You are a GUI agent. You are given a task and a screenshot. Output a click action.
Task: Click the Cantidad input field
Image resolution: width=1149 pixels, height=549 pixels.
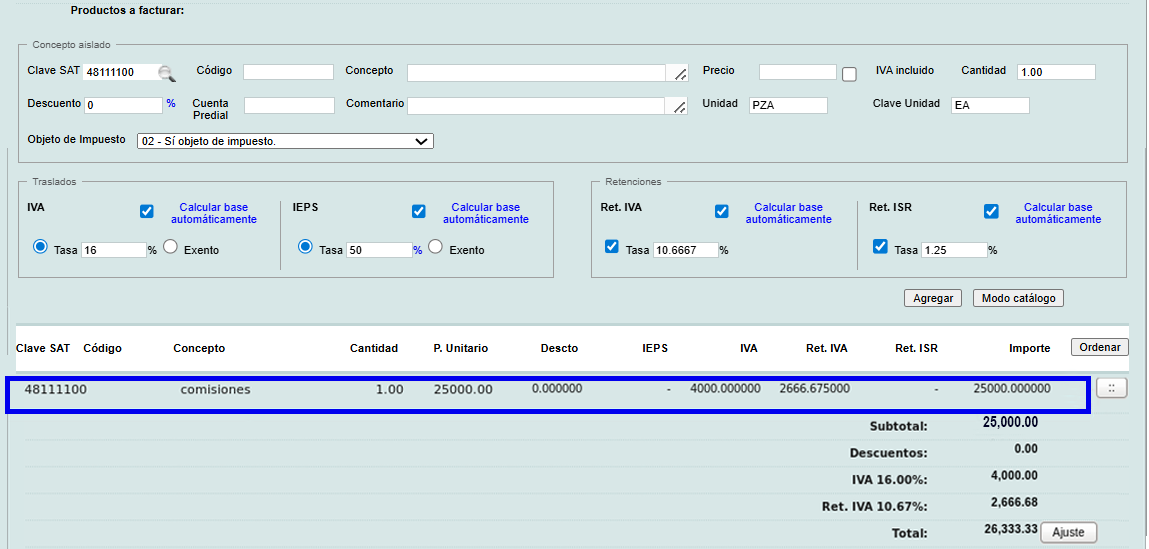pyautogui.click(x=1055, y=72)
